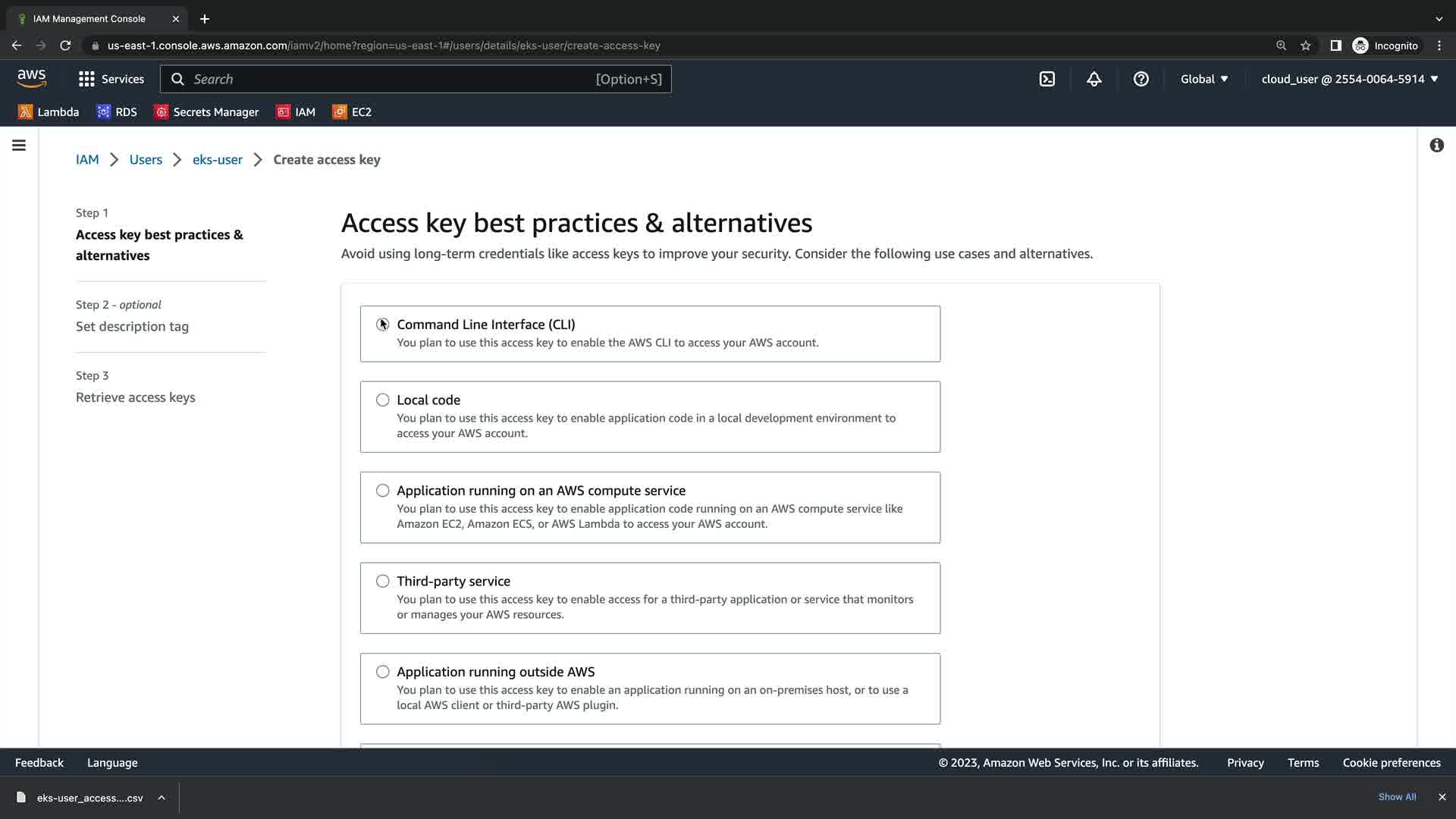The height and width of the screenshot is (819, 1456).
Task: Select Third-party service radio option
Action: [383, 581]
